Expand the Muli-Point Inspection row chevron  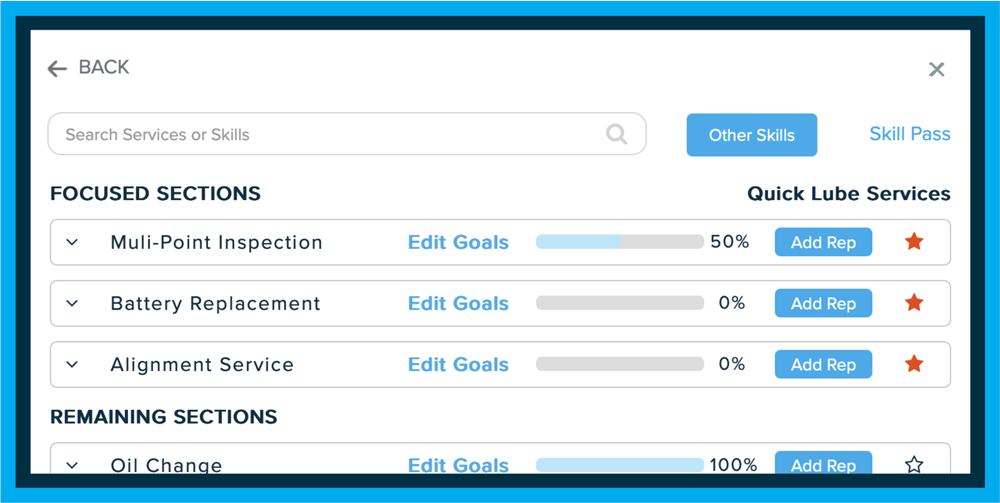click(x=73, y=242)
